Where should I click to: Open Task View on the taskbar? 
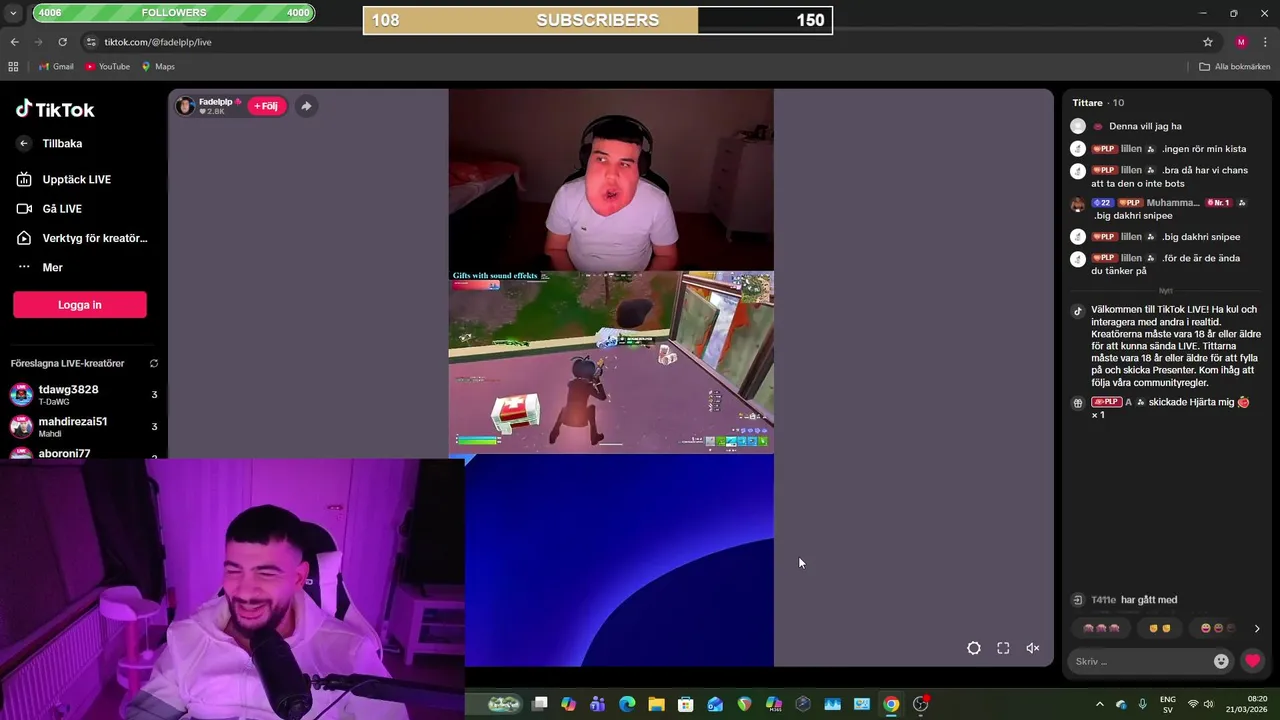(540, 704)
